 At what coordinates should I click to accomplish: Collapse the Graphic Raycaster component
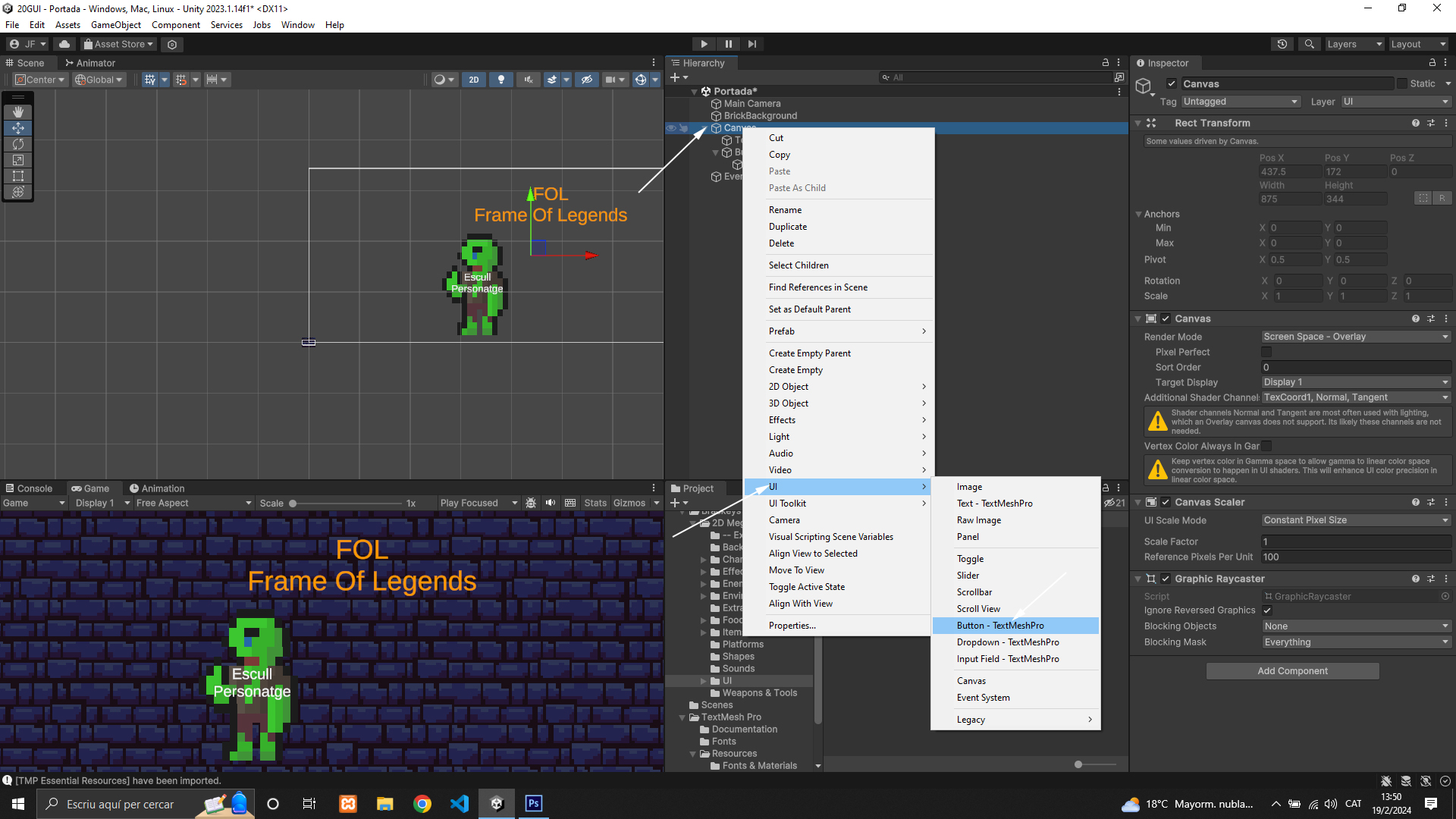click(1138, 579)
